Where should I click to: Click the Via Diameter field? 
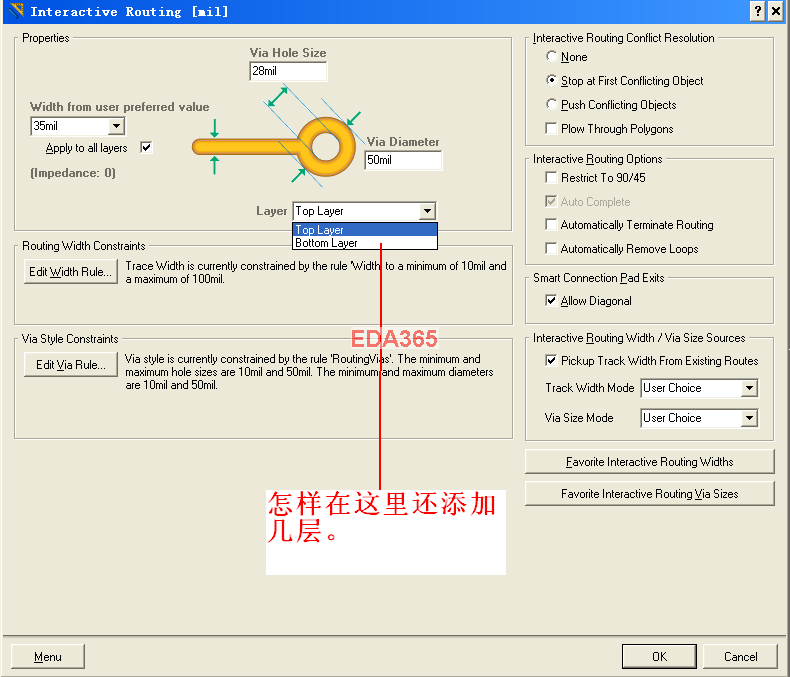(x=403, y=160)
